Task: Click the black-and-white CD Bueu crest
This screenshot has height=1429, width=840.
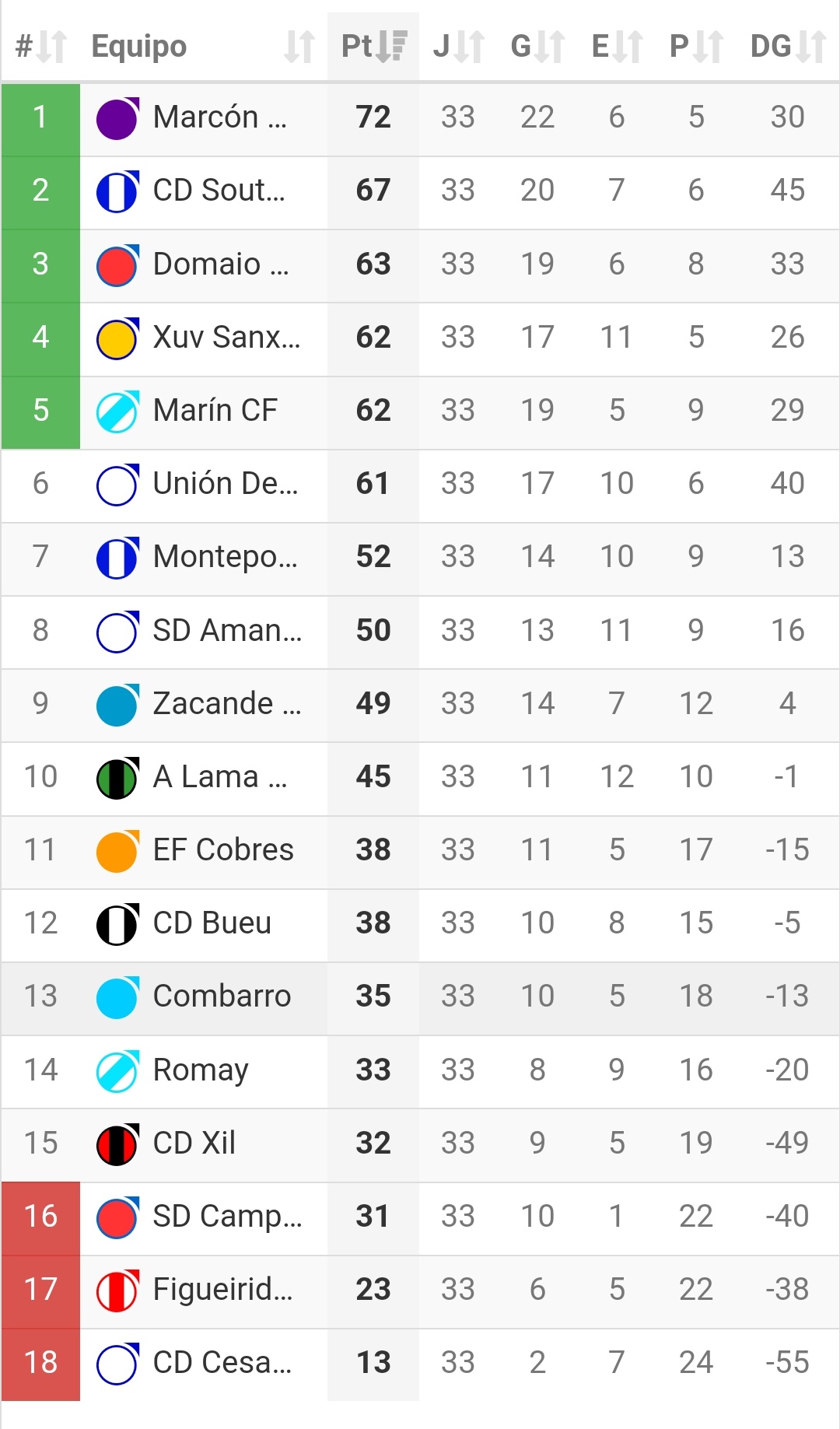Action: pyautogui.click(x=117, y=924)
